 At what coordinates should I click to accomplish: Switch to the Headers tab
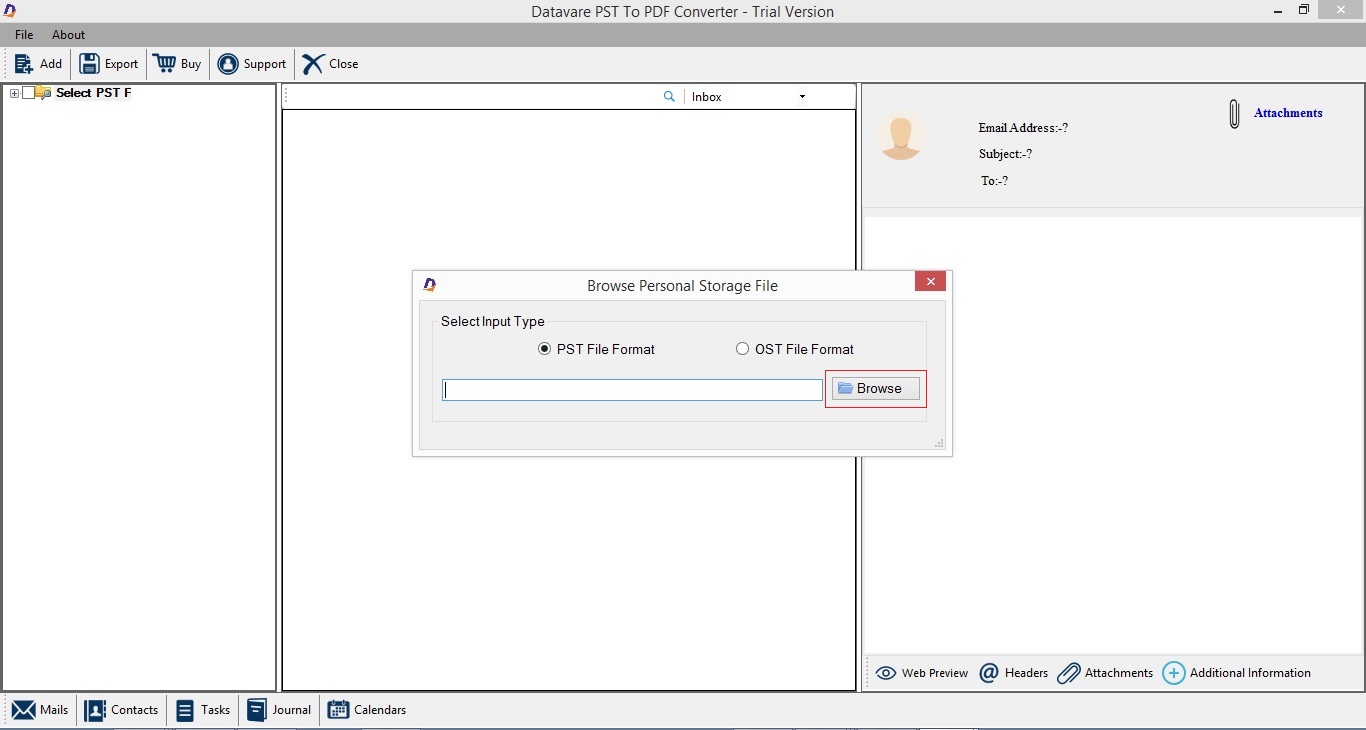(1014, 673)
